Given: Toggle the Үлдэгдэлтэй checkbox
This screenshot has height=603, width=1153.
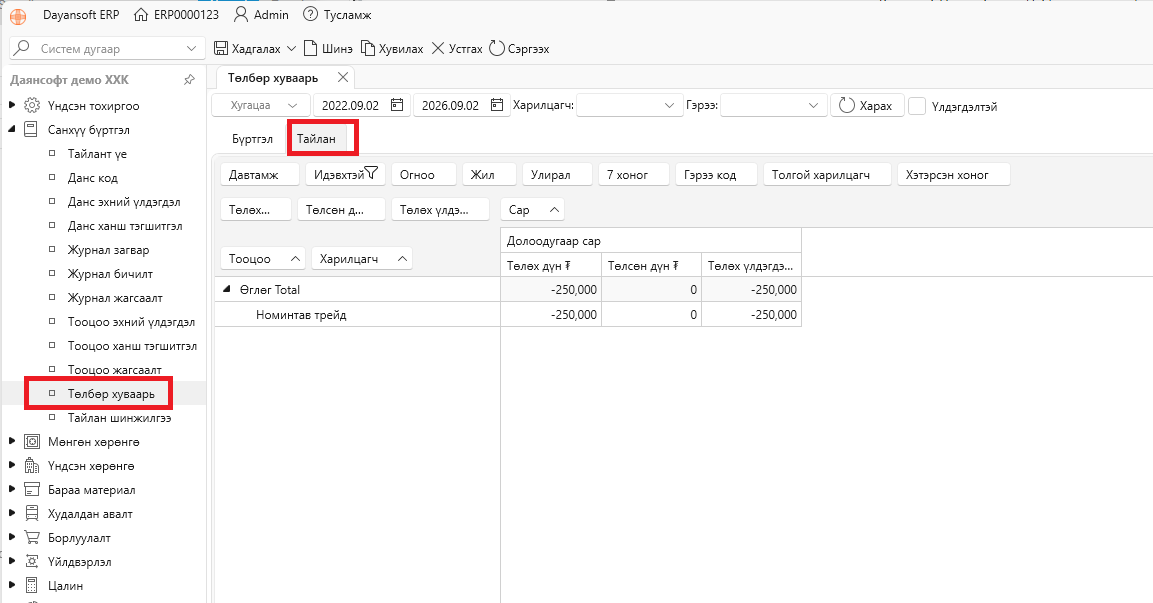Looking at the screenshot, I should [917, 106].
